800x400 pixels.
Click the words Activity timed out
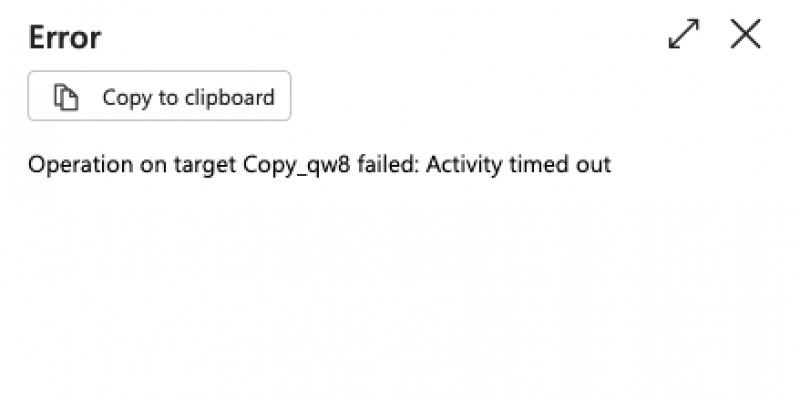pos(518,165)
